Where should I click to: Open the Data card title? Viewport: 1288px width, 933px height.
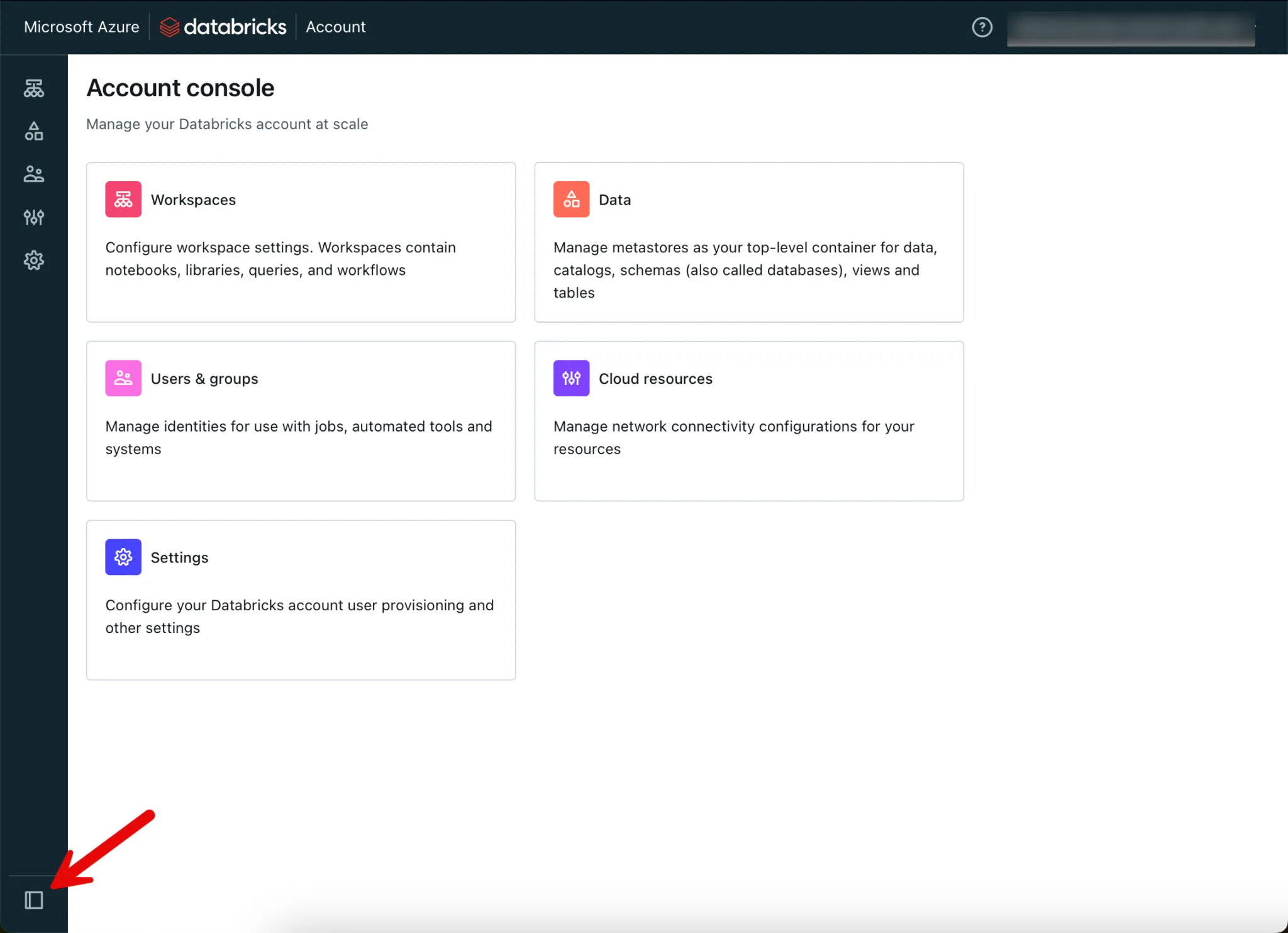coord(614,200)
